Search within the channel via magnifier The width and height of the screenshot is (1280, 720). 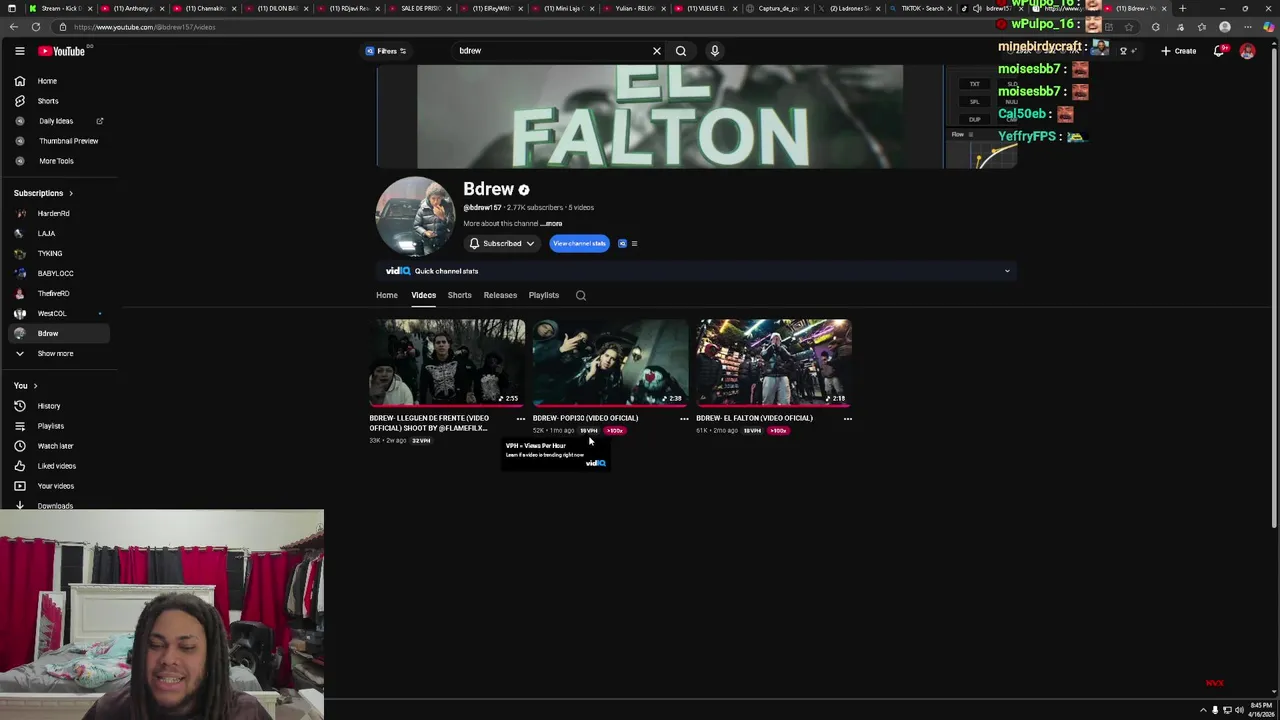[x=581, y=295]
